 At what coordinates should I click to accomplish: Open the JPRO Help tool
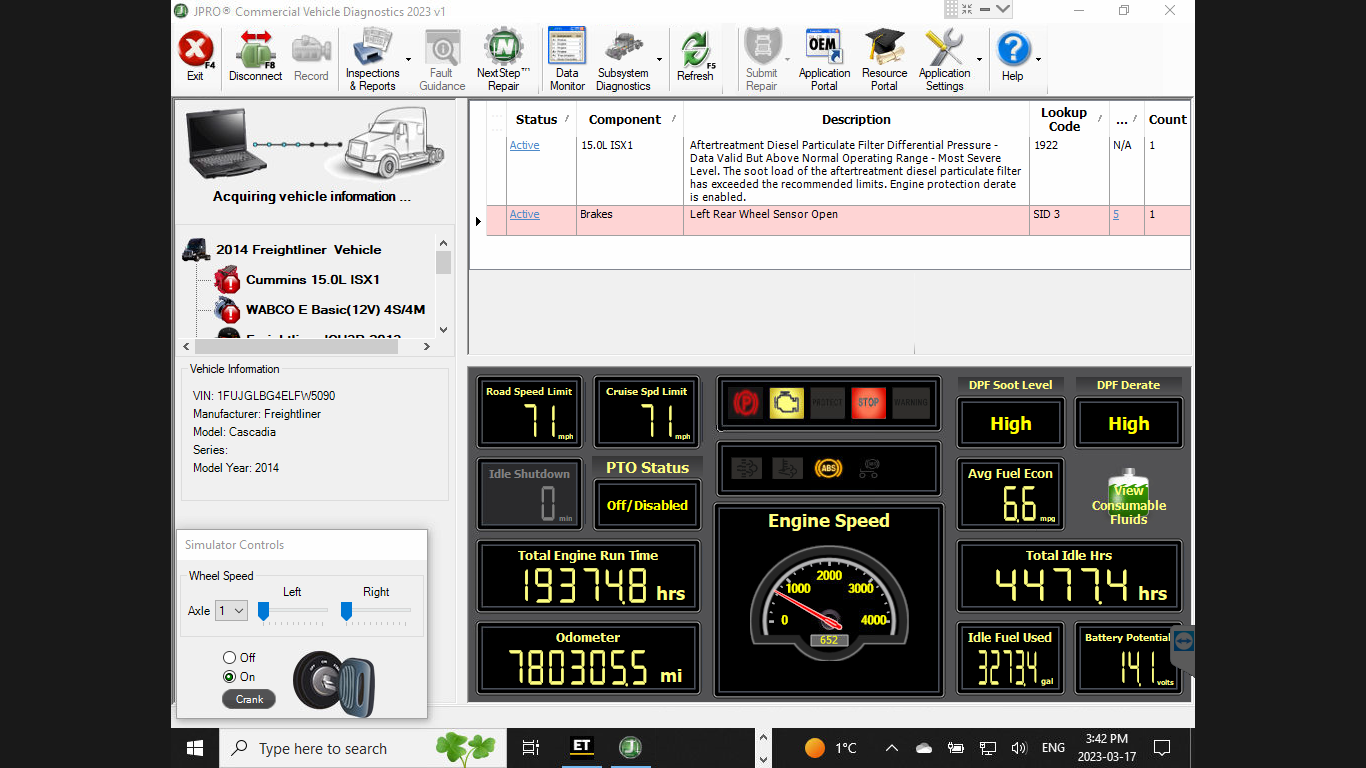click(x=1014, y=50)
